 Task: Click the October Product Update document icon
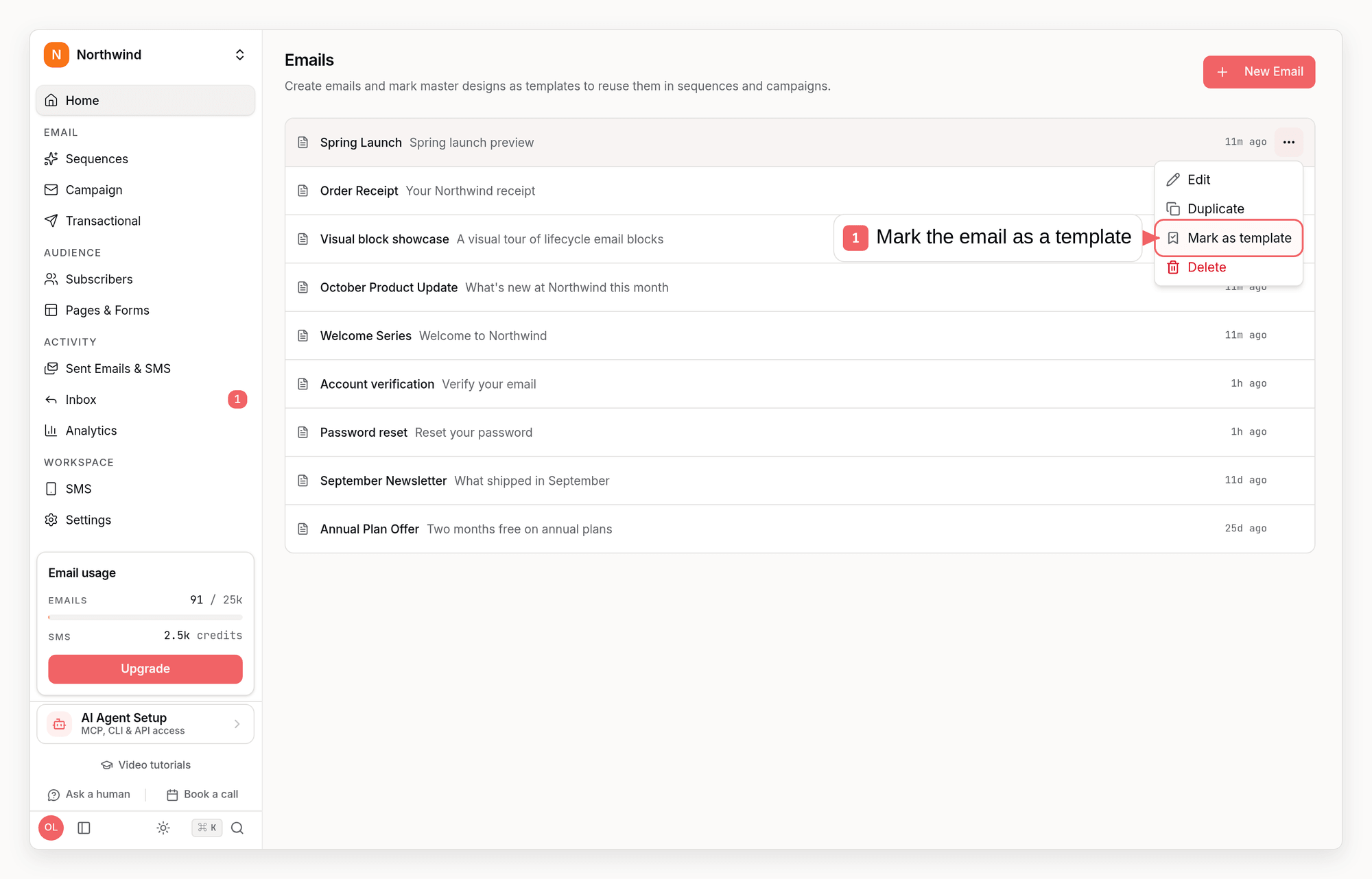[x=303, y=287]
